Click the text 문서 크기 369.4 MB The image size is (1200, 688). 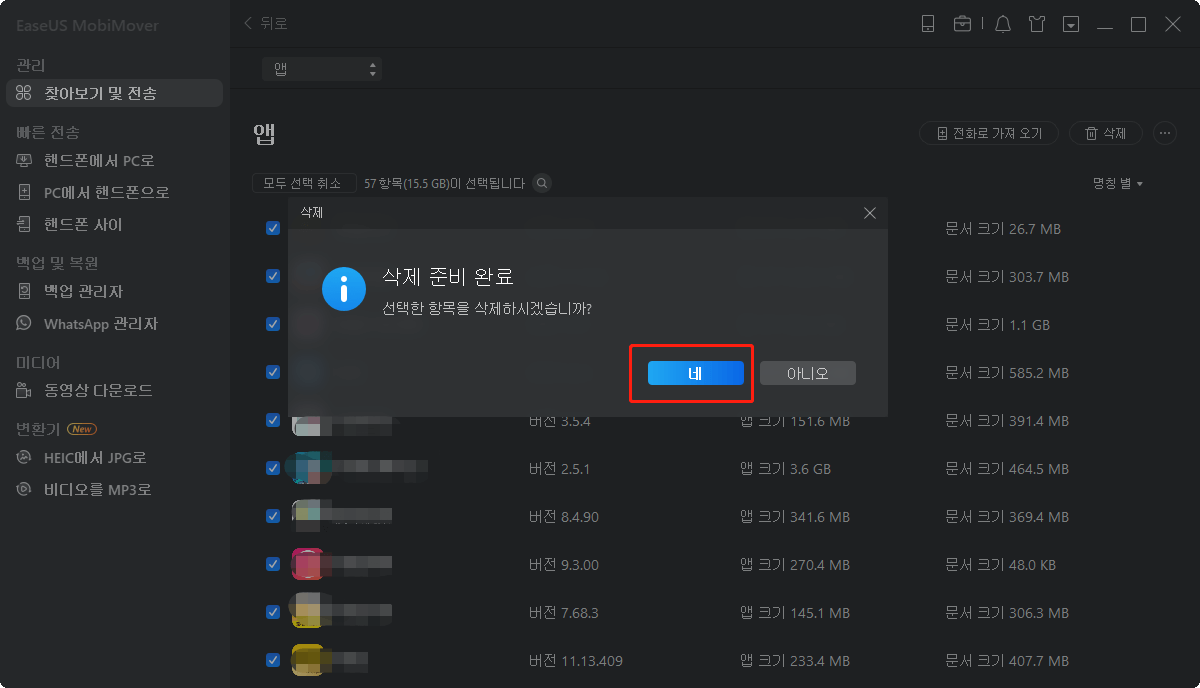click(x=1007, y=517)
